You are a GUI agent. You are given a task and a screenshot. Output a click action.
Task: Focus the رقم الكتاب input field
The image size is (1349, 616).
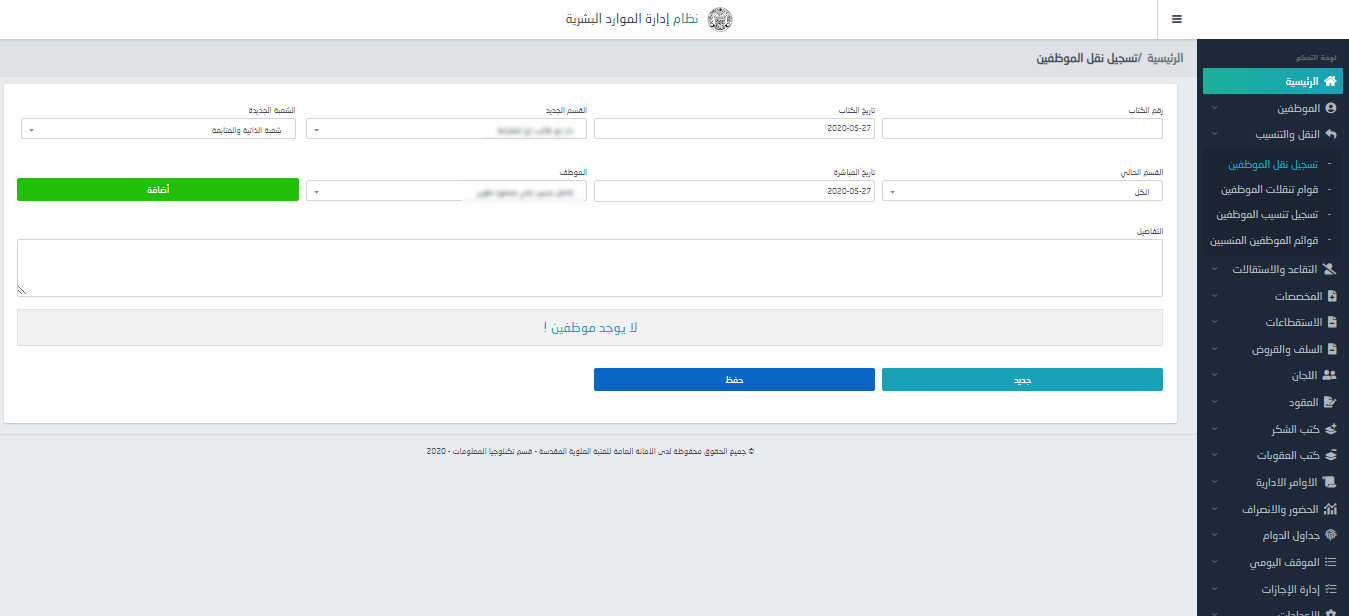(1022, 129)
